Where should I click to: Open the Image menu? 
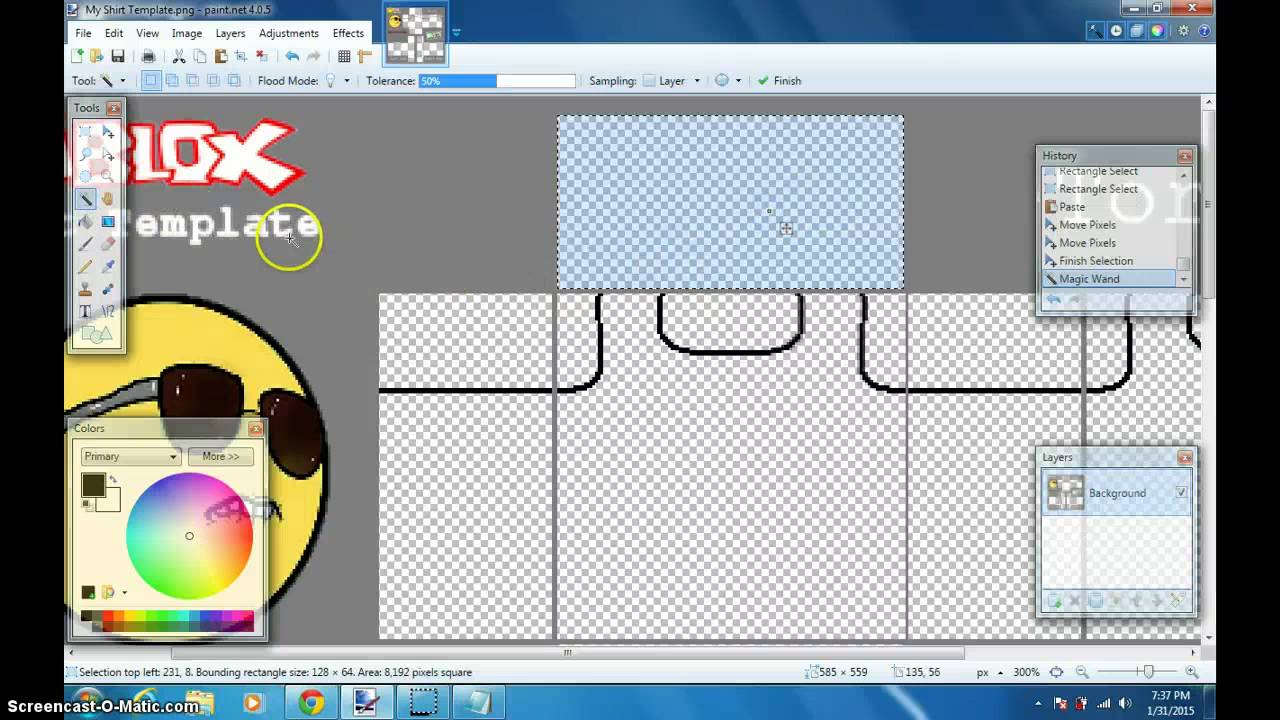[187, 33]
